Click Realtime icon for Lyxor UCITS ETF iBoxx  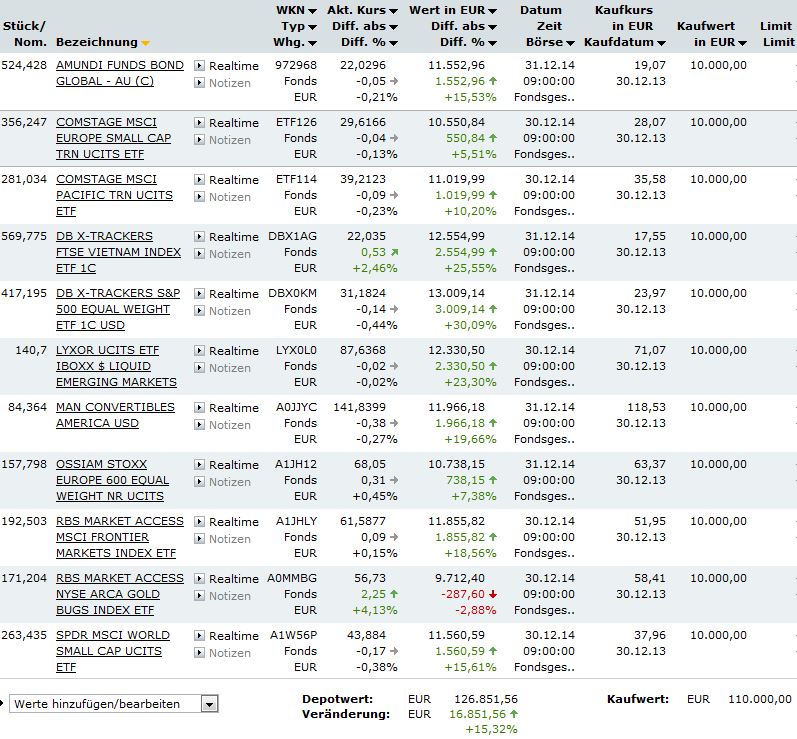click(x=200, y=350)
